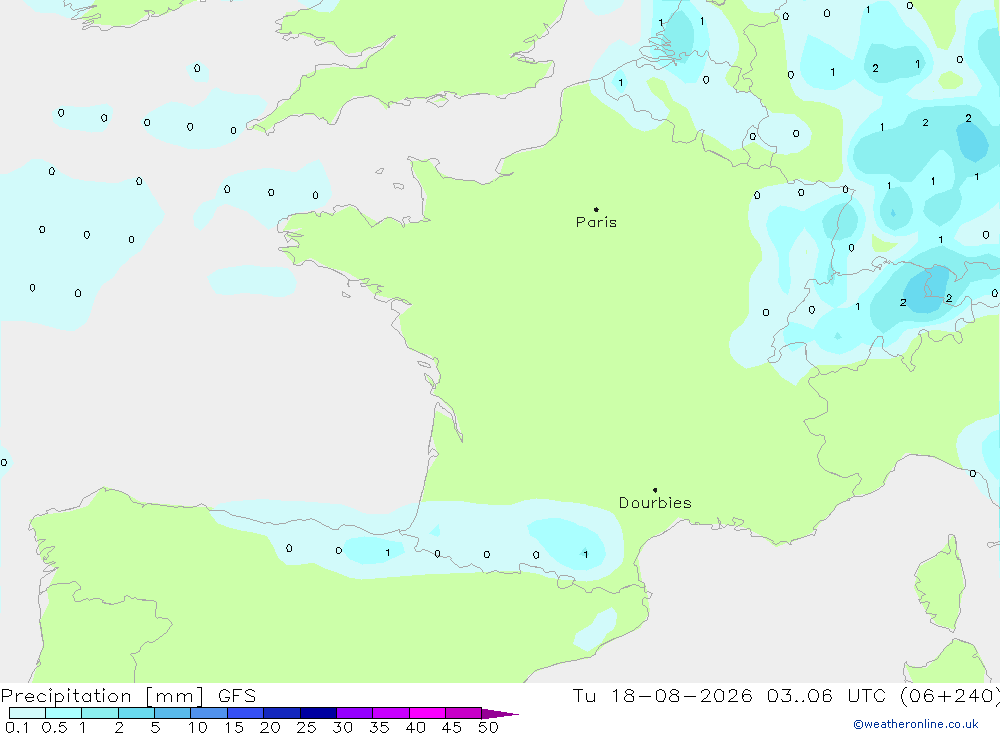Choose the 40–45 mm magenta swatch
Image resolution: width=1000 pixels, height=733 pixels.
pos(427,713)
